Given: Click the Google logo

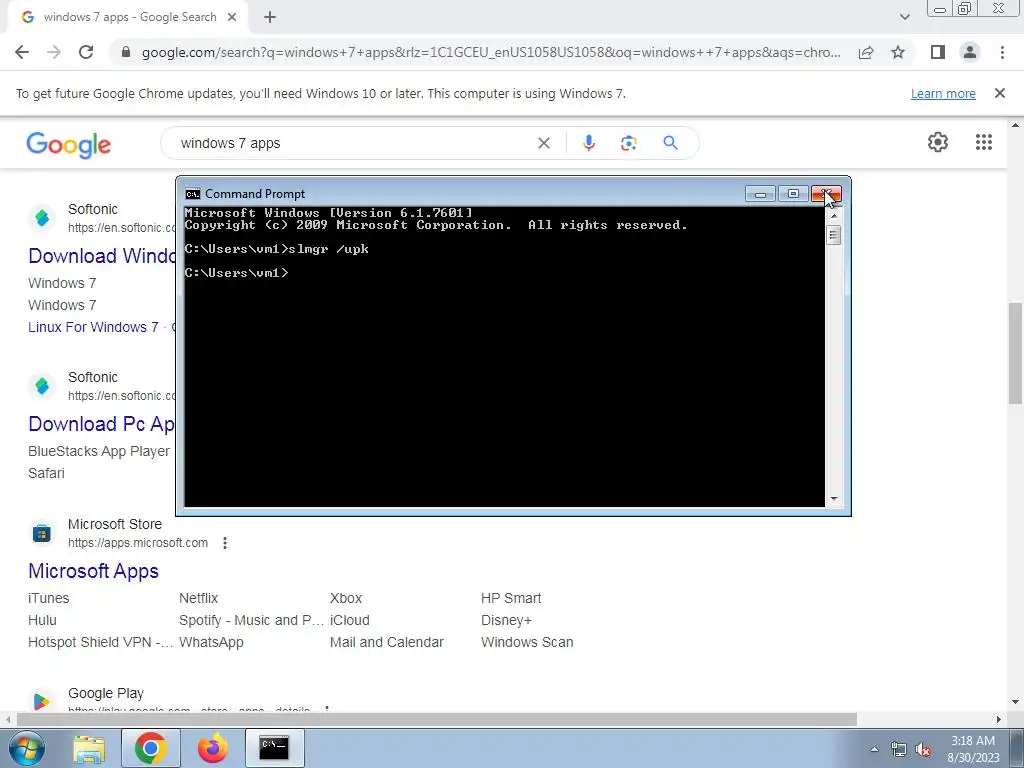Looking at the screenshot, I should (69, 144).
